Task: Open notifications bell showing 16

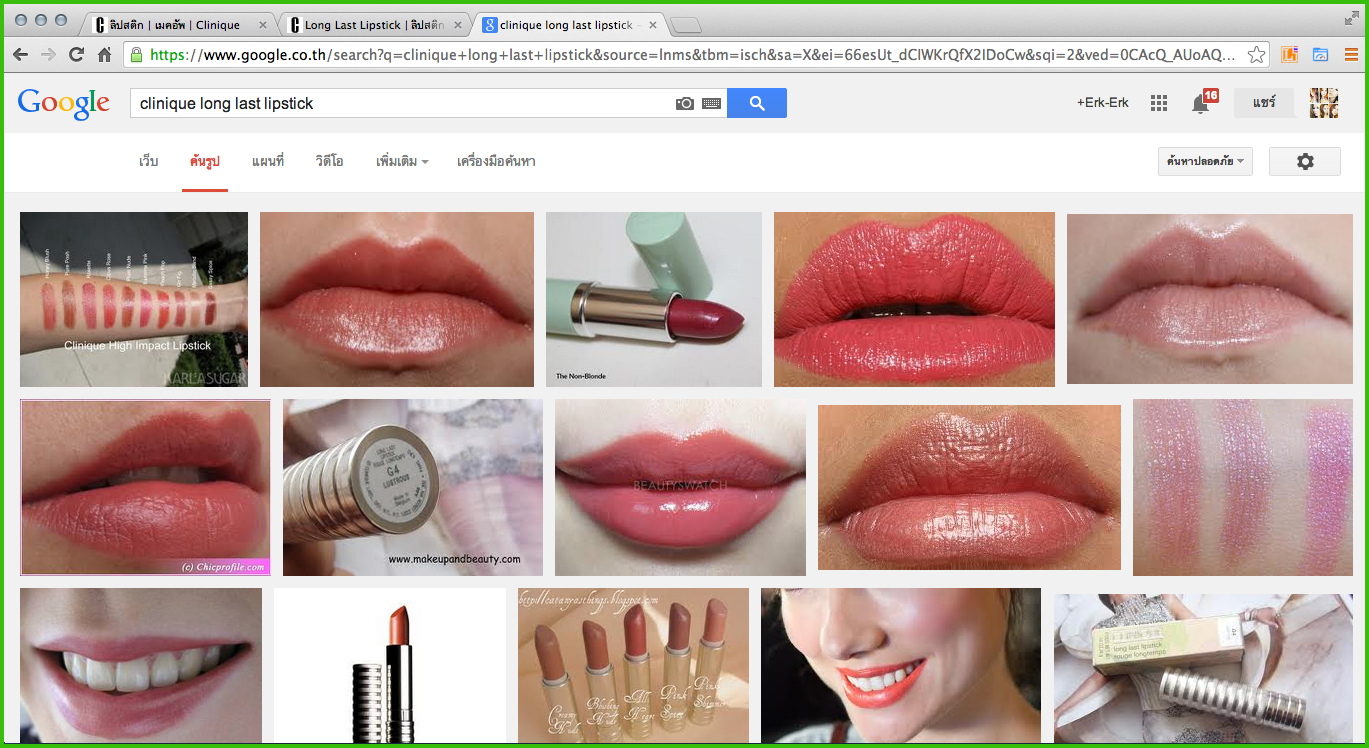Action: click(x=1202, y=102)
